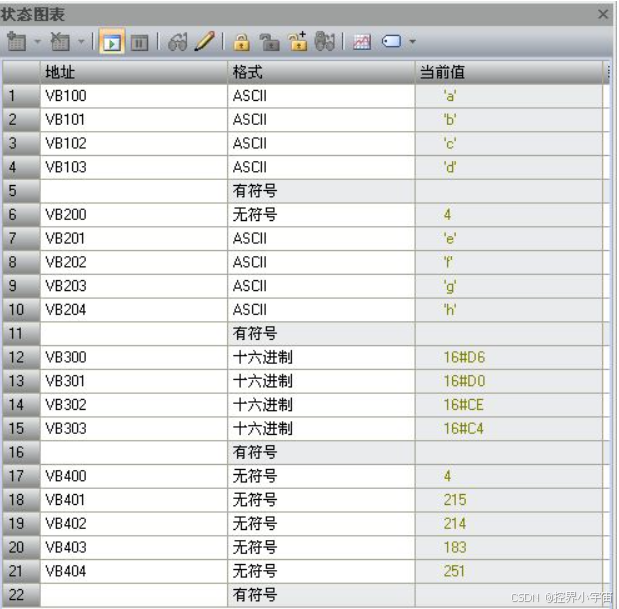Viewport: 619px width, 609px height.
Task: Select the VB103 address cell
Action: pos(134,167)
